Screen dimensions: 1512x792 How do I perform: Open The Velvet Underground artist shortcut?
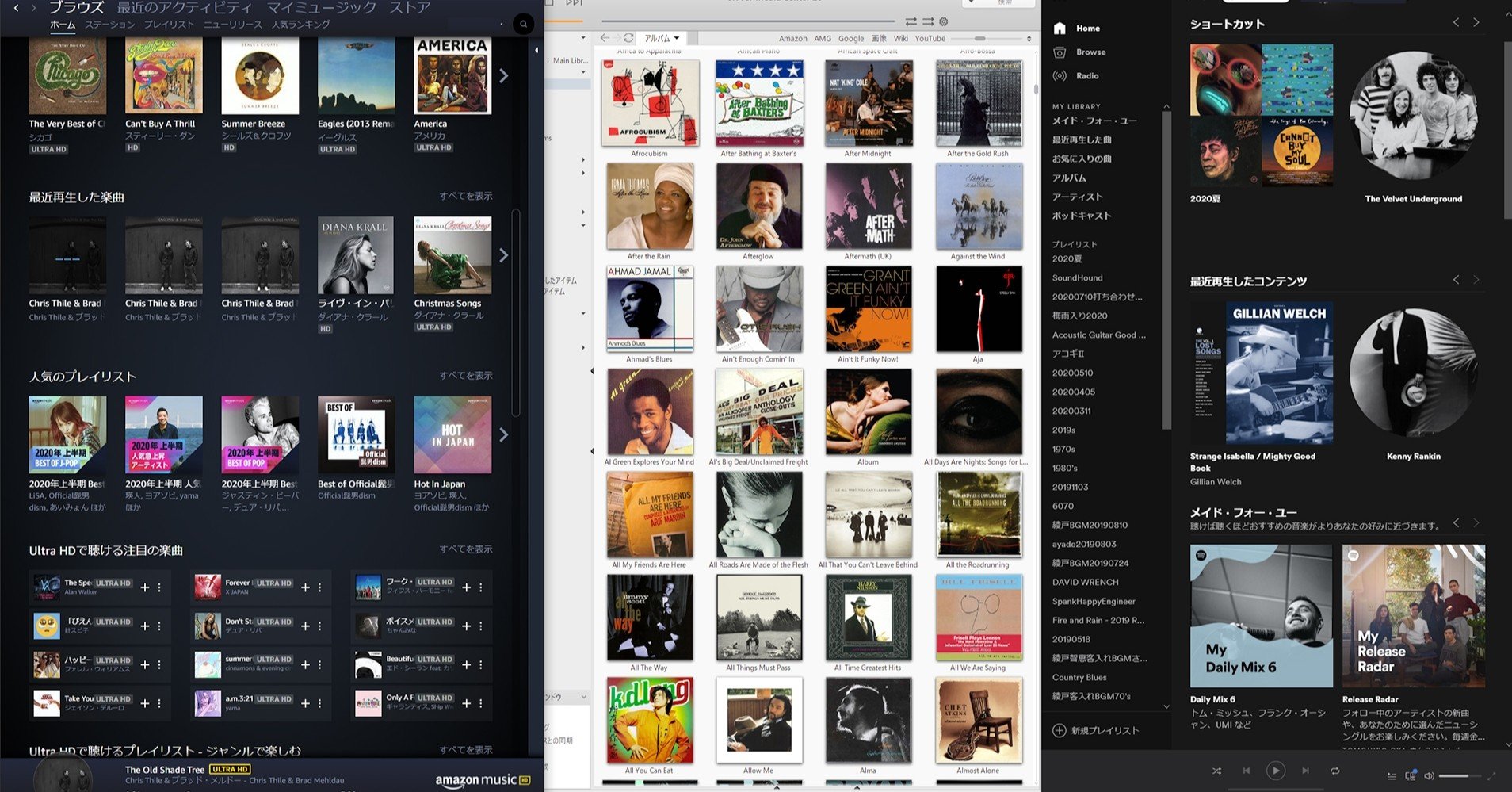coord(1414,116)
